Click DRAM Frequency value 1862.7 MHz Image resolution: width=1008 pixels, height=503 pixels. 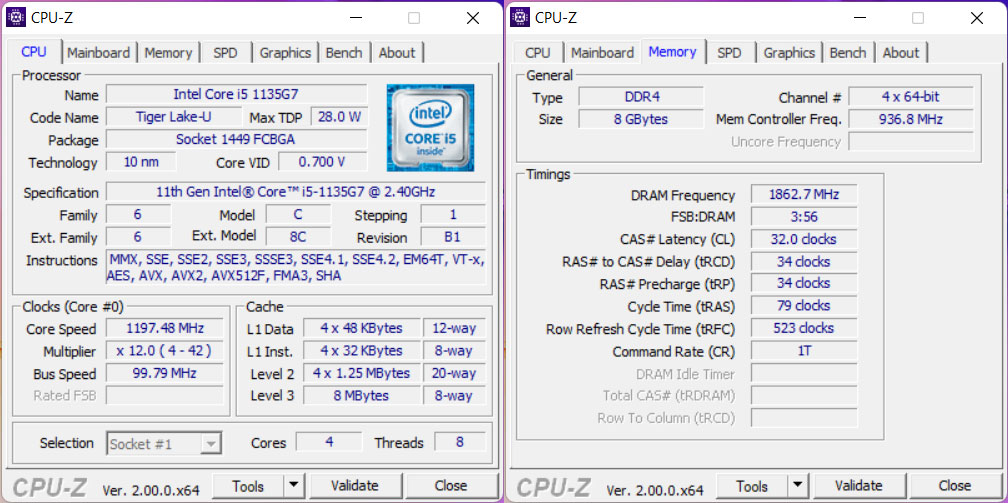tap(804, 194)
